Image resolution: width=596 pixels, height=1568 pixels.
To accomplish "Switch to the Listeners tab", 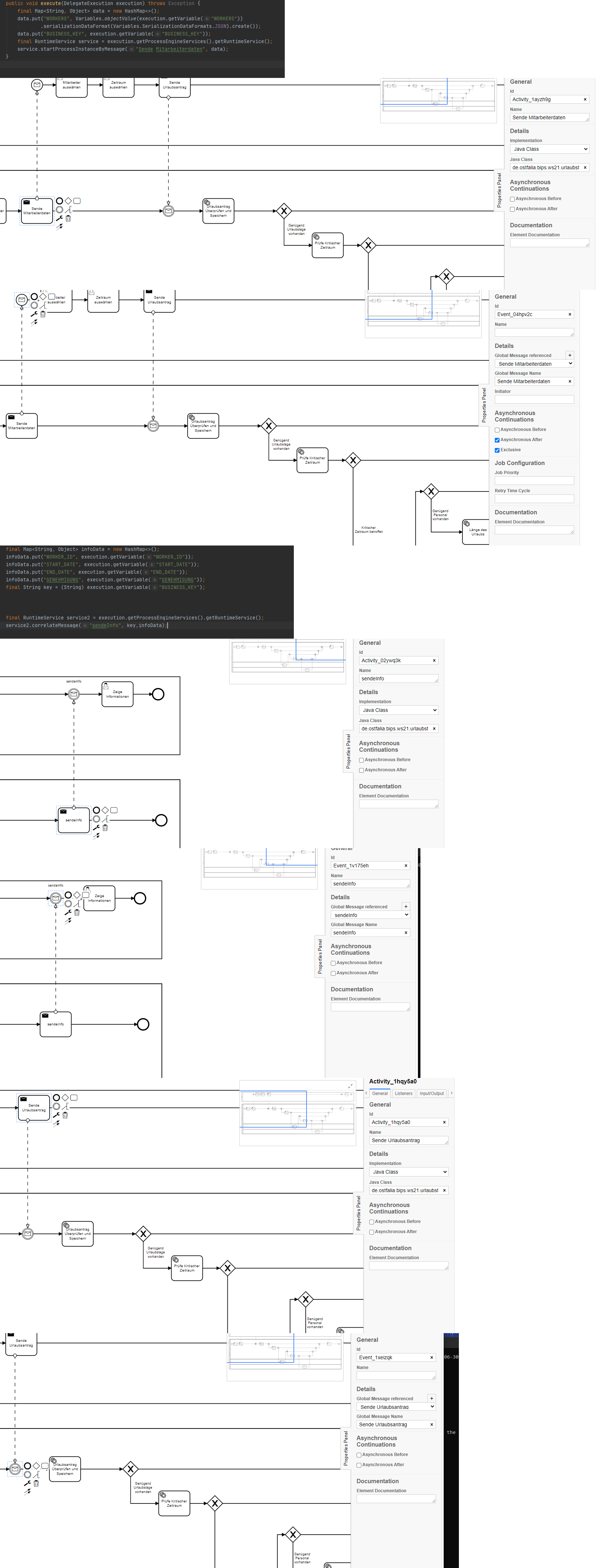I will click(x=403, y=1093).
